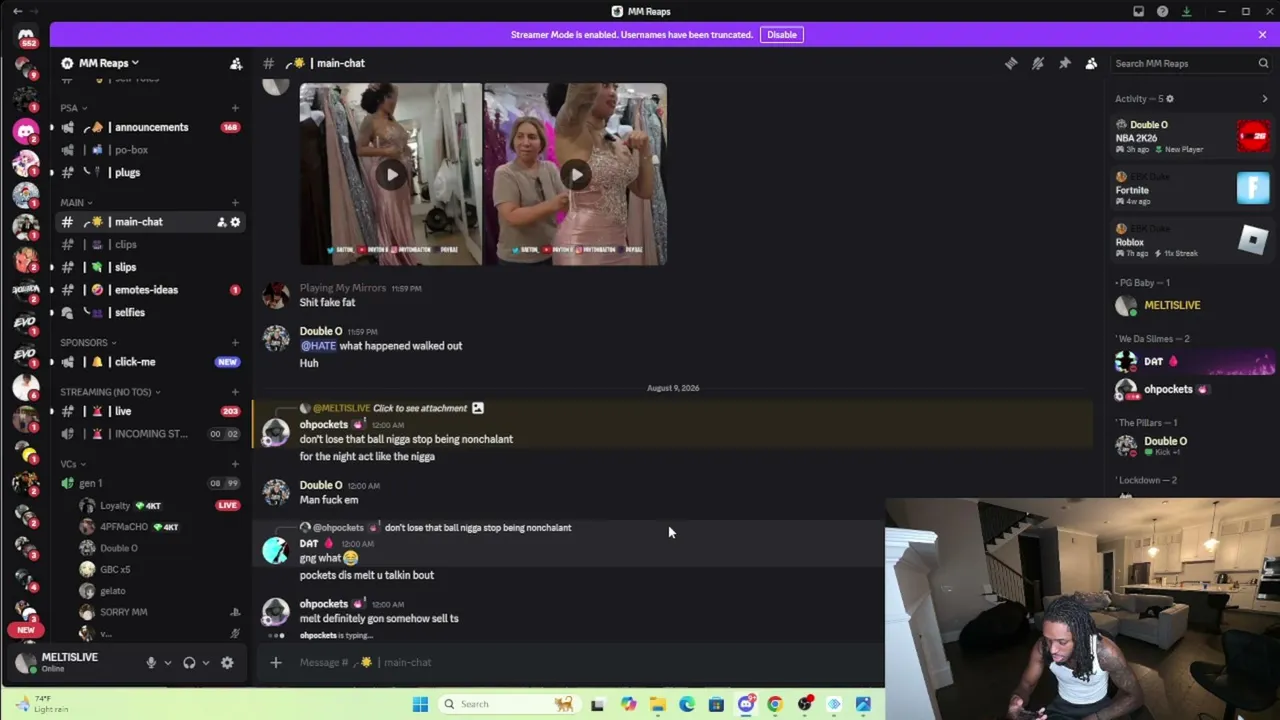Open User Settings gear
The image size is (1280, 720).
click(x=227, y=662)
